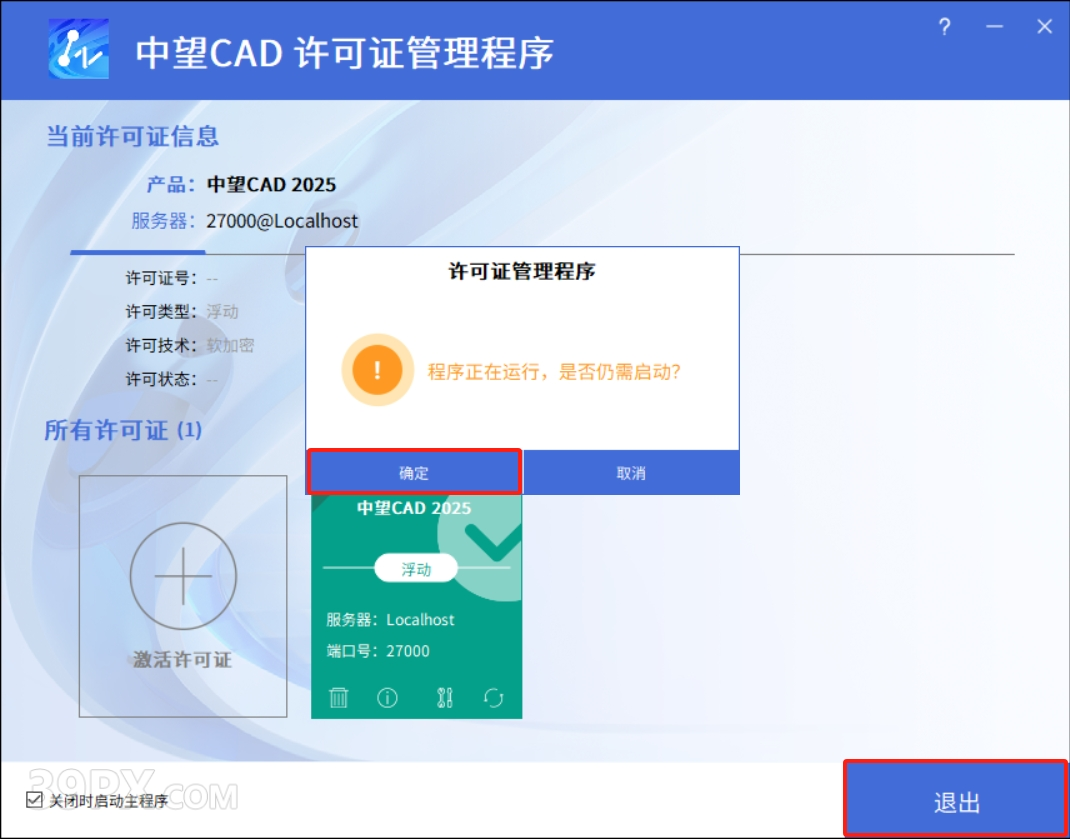Cancel the dialog with 取消 button
The height and width of the screenshot is (839, 1070).
pyautogui.click(x=631, y=472)
